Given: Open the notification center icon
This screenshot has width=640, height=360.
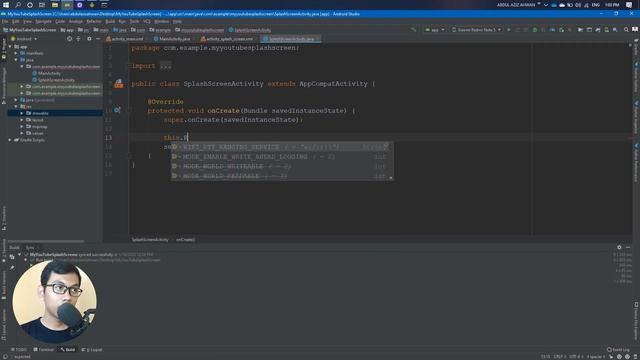Looking at the screenshot, I should (629, 5).
